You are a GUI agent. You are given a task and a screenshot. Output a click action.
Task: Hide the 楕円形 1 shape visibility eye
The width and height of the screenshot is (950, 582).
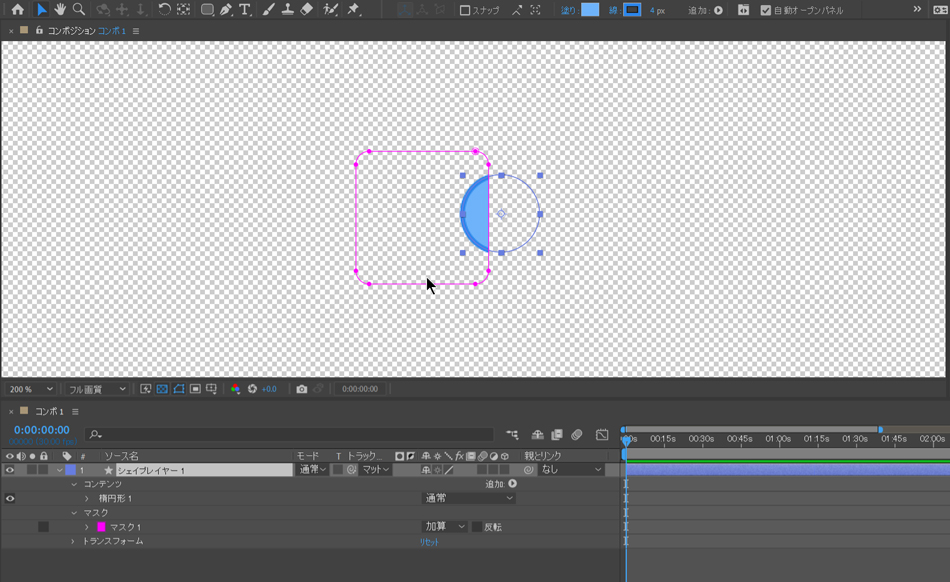coord(11,498)
